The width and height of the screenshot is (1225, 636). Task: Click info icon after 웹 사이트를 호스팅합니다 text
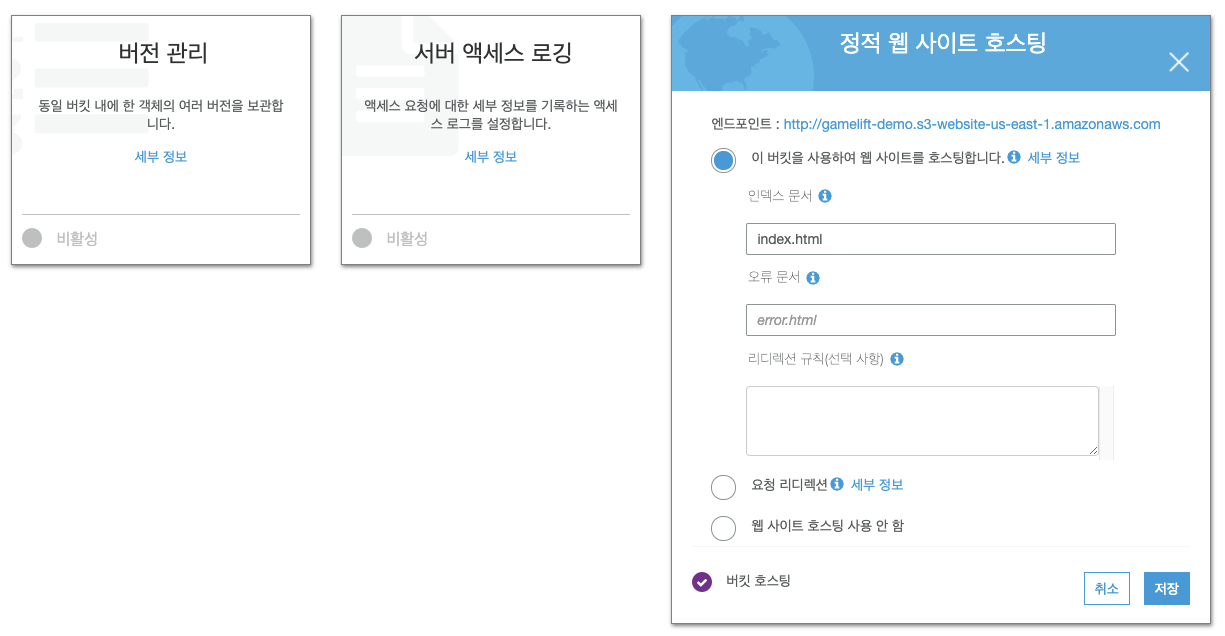pyautogui.click(x=1014, y=157)
